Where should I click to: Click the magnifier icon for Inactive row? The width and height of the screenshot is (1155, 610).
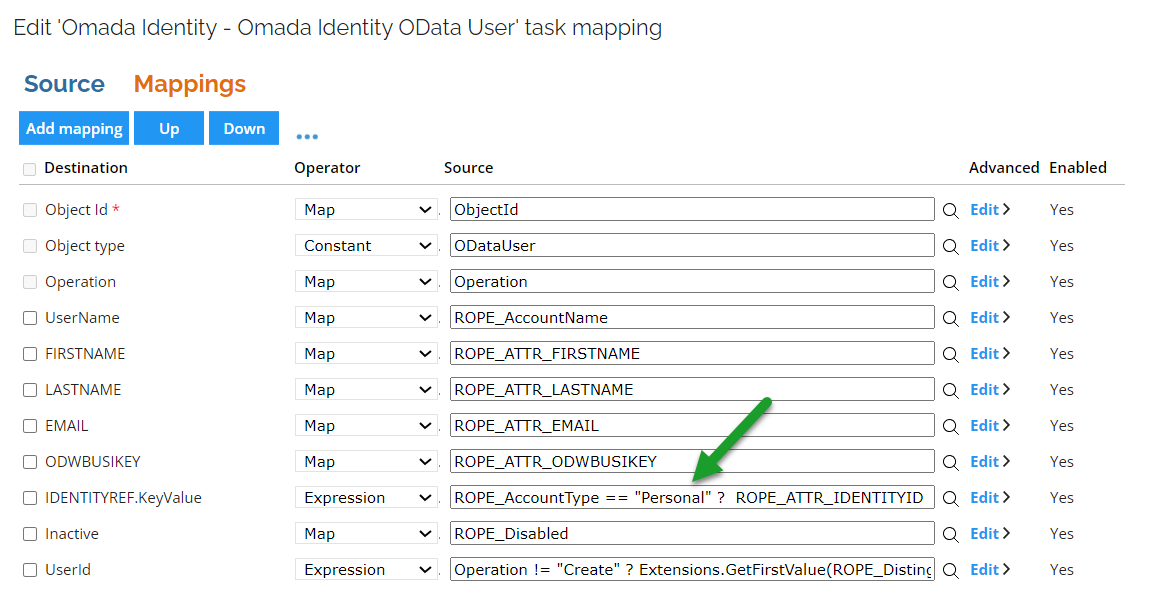pyautogui.click(x=950, y=535)
